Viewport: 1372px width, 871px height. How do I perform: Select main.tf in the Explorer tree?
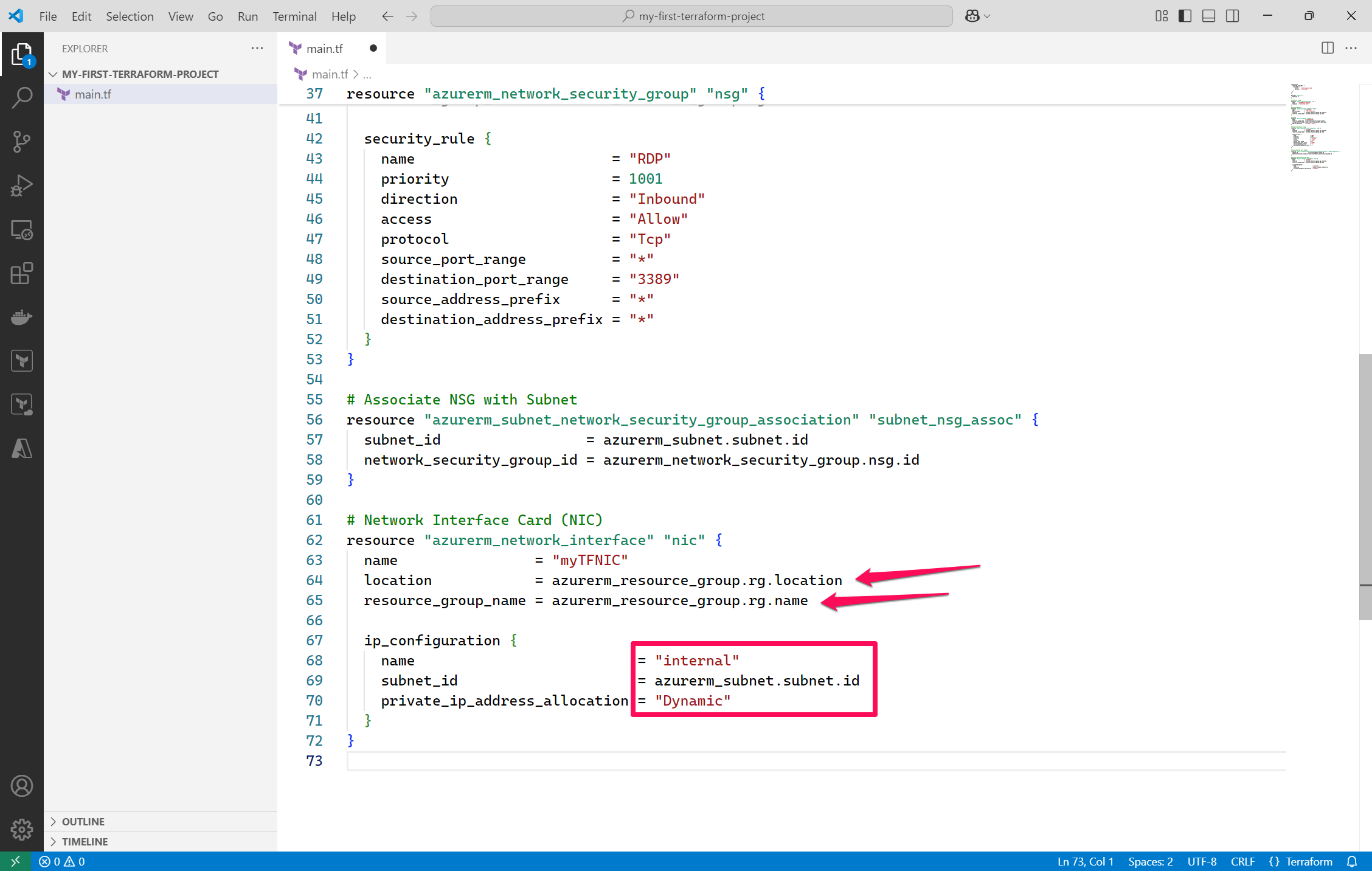coord(161,94)
